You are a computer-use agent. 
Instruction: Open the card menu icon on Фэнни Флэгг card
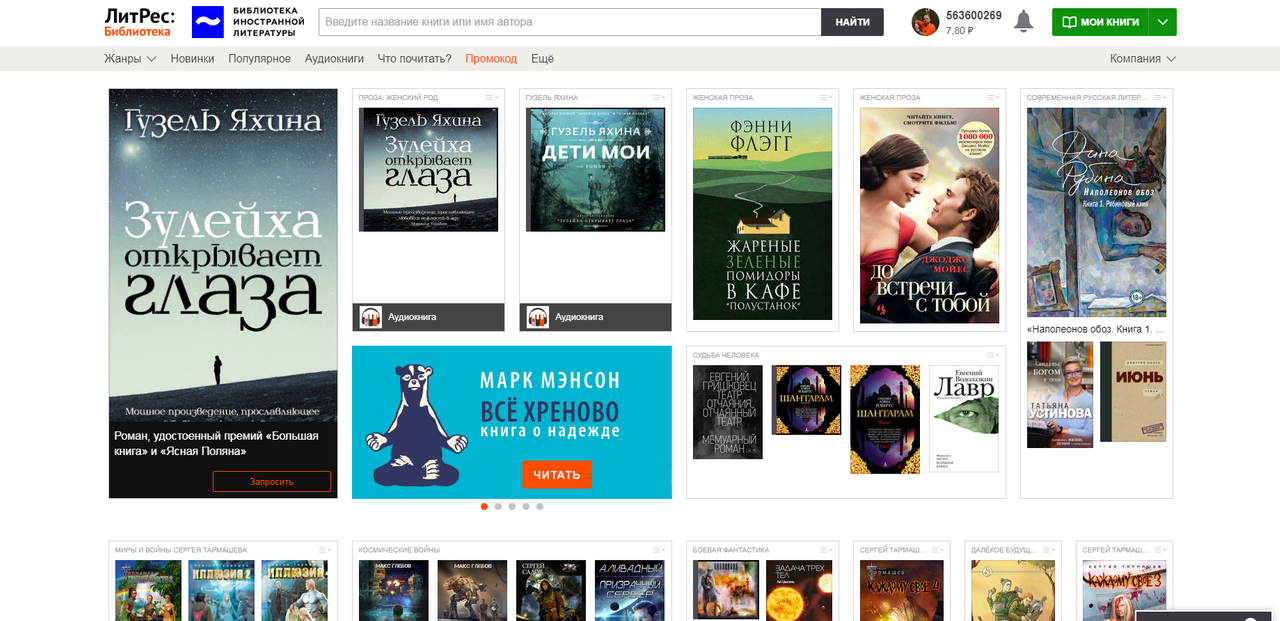[825, 97]
